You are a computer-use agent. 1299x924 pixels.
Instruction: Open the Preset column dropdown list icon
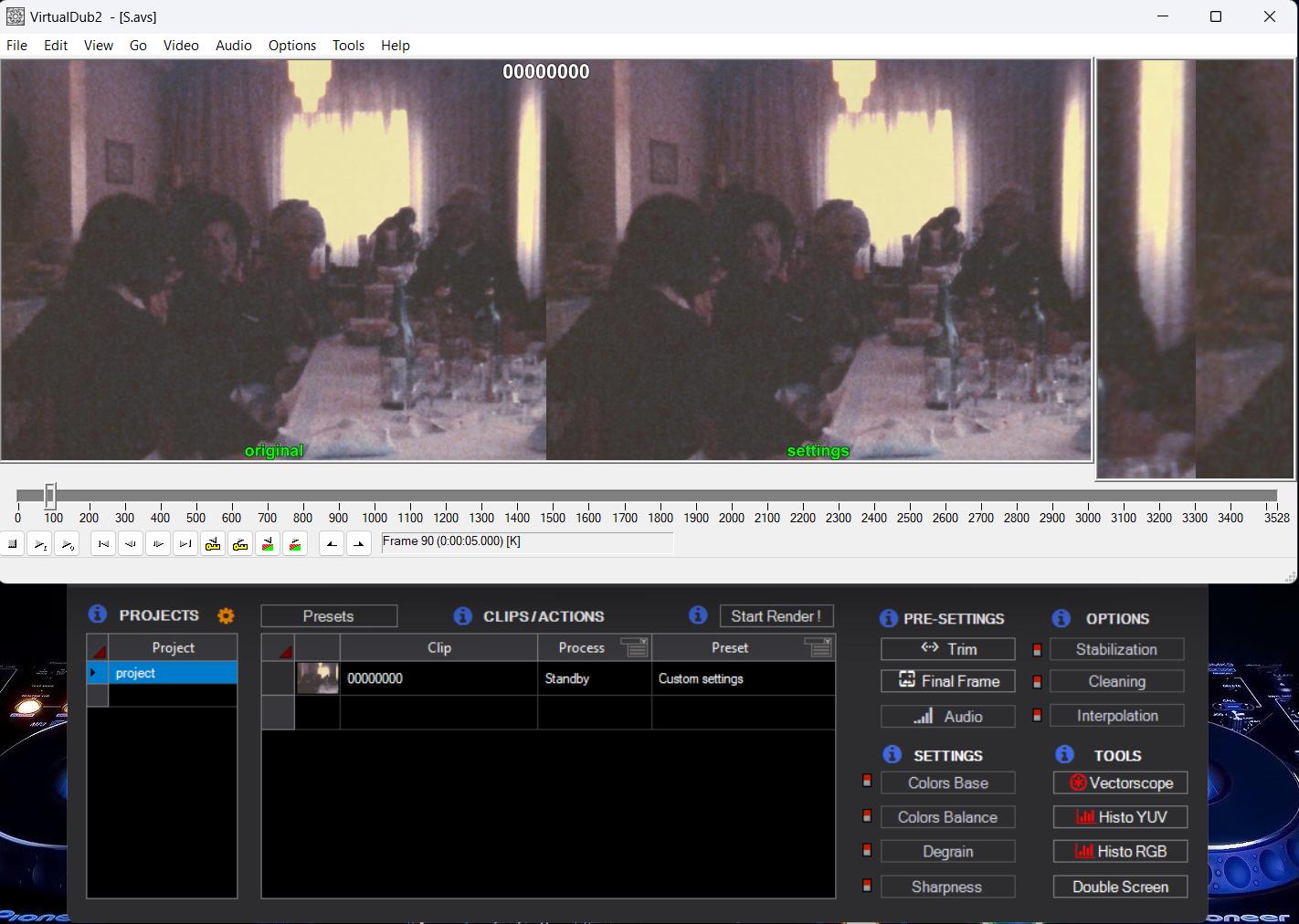coord(818,647)
